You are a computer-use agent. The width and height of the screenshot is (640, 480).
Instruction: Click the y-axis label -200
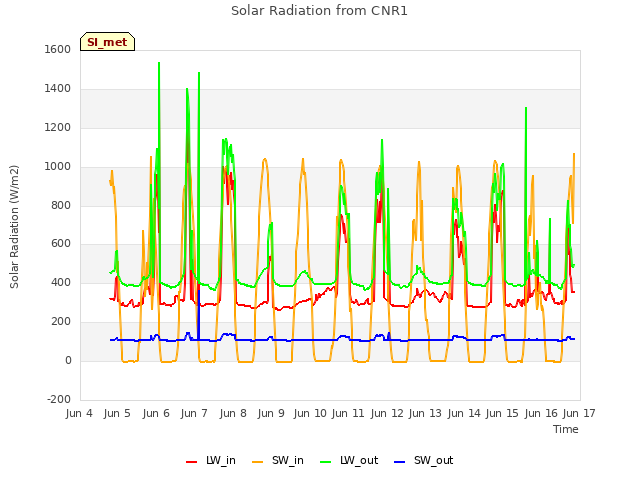[x=59, y=399]
